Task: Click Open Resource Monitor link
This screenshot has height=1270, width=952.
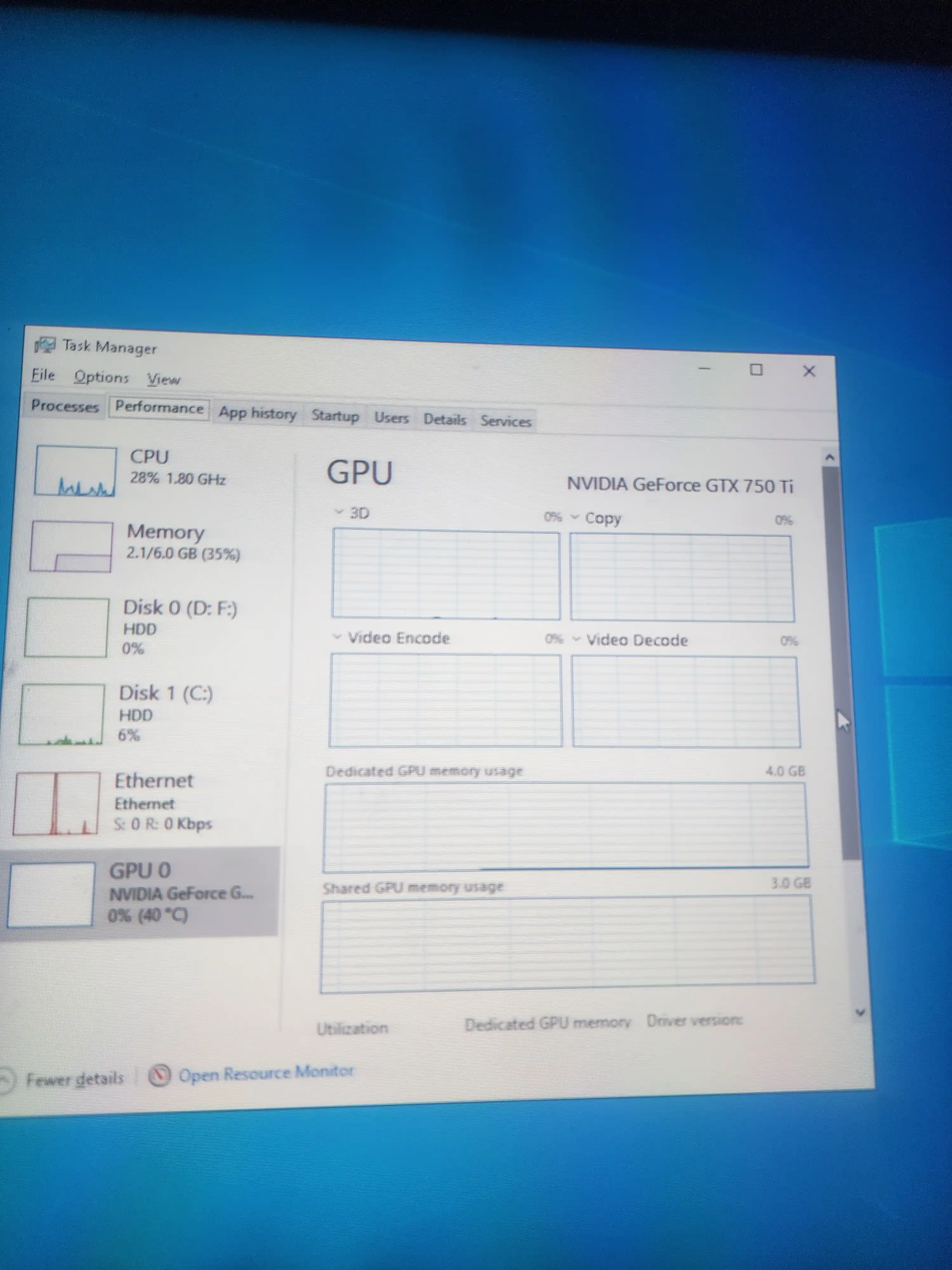Action: point(266,1073)
